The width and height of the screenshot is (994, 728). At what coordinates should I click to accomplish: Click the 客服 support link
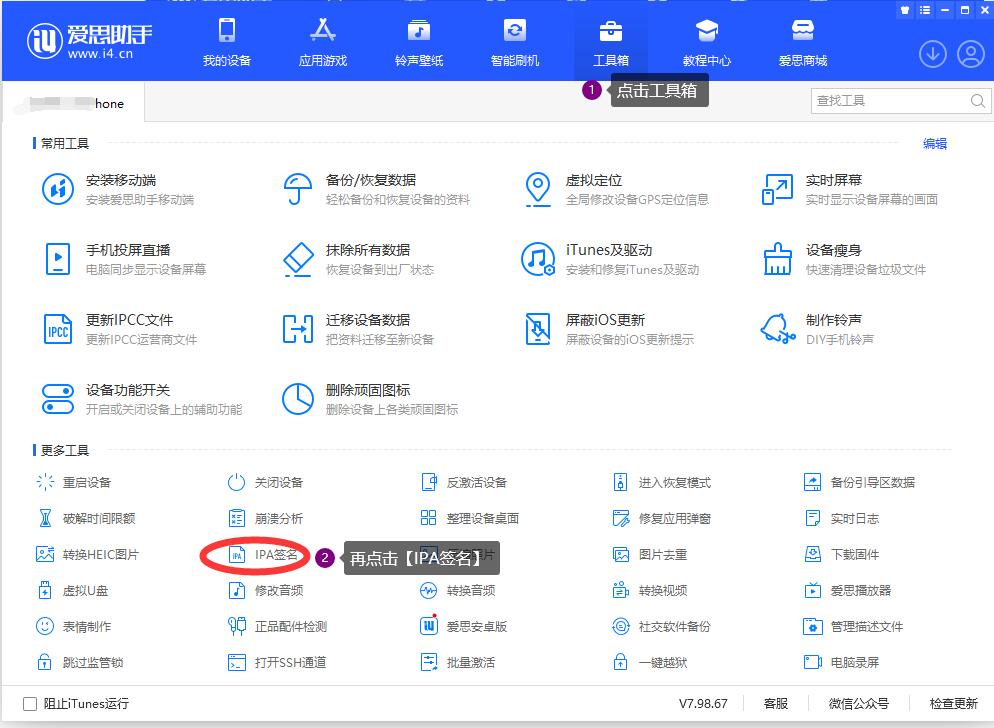coord(775,704)
